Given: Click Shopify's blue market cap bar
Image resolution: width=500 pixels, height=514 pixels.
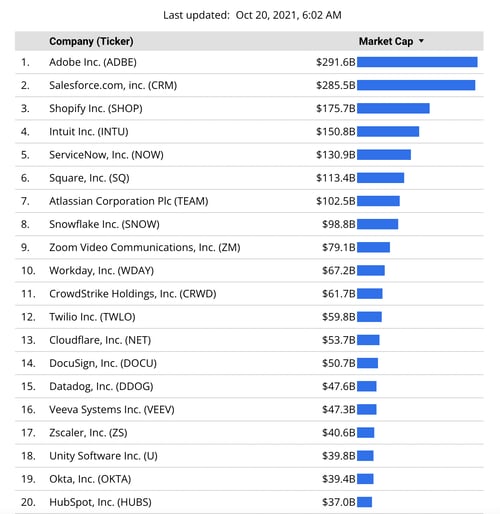Looking at the screenshot, I should coord(393,108).
